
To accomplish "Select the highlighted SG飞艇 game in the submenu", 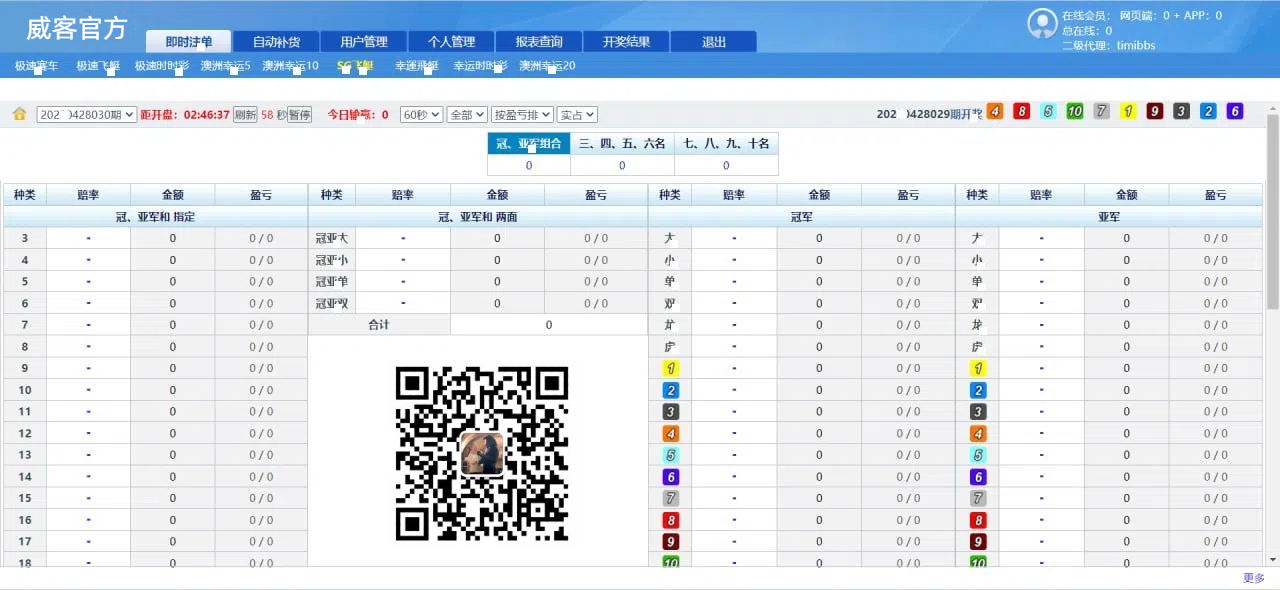I will [355, 66].
